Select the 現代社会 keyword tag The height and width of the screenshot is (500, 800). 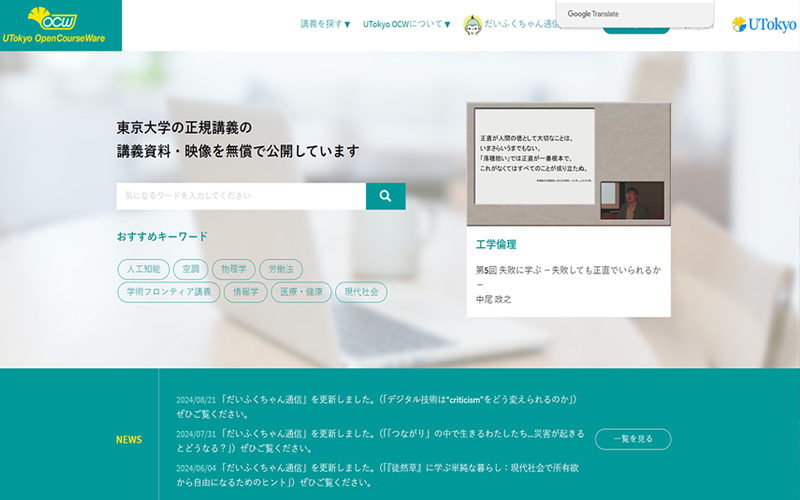pos(361,292)
